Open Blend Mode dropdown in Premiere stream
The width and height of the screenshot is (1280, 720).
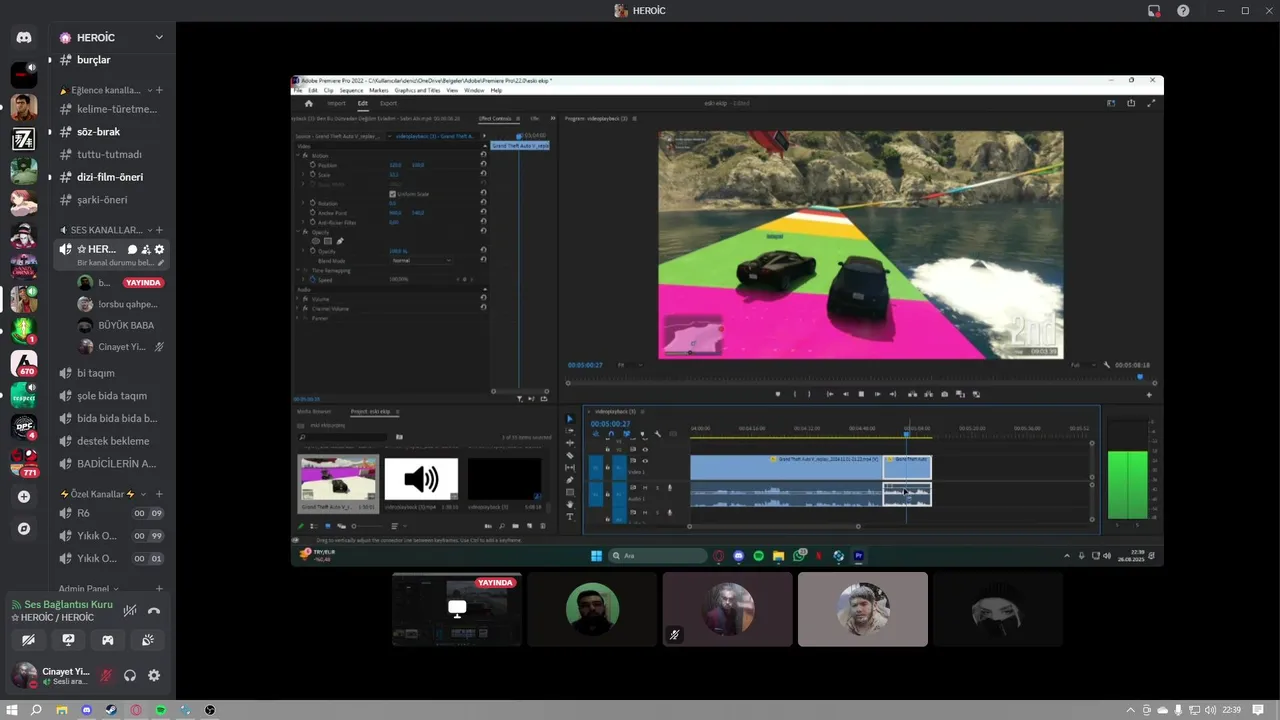click(423, 260)
